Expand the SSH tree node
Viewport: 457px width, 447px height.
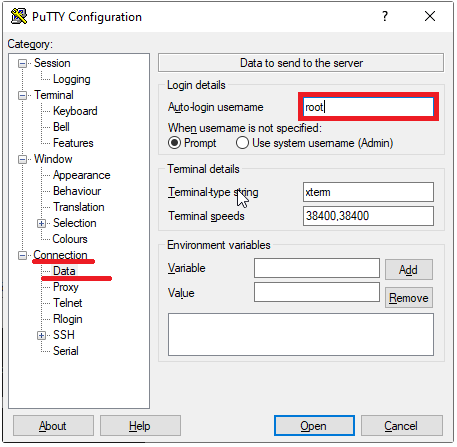click(41, 335)
